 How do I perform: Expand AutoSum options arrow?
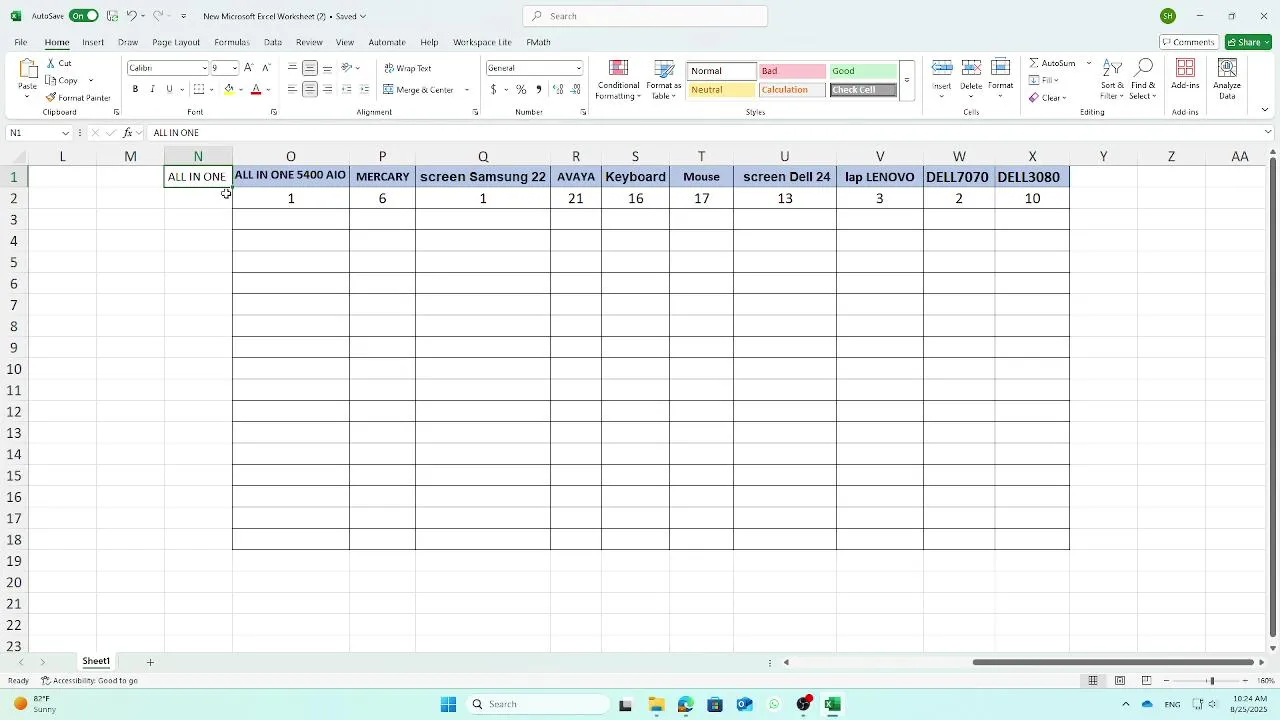[1088, 63]
